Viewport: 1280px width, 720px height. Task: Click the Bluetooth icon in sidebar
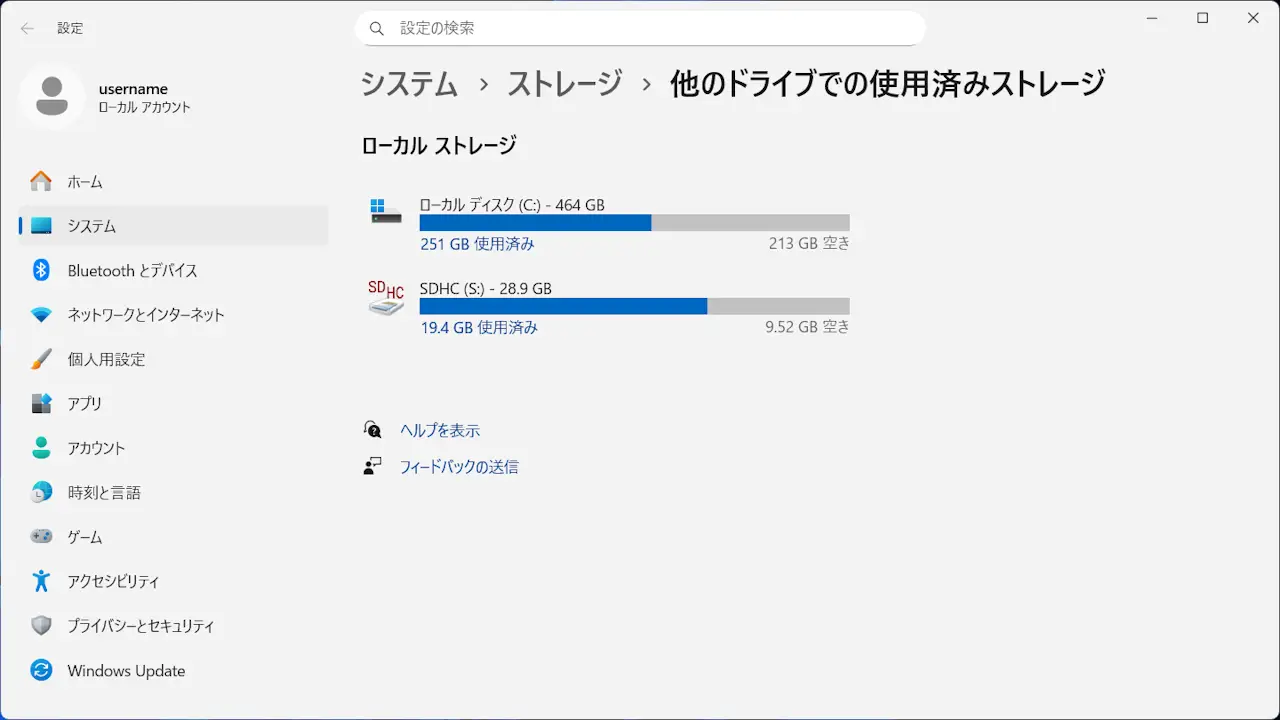(x=41, y=270)
